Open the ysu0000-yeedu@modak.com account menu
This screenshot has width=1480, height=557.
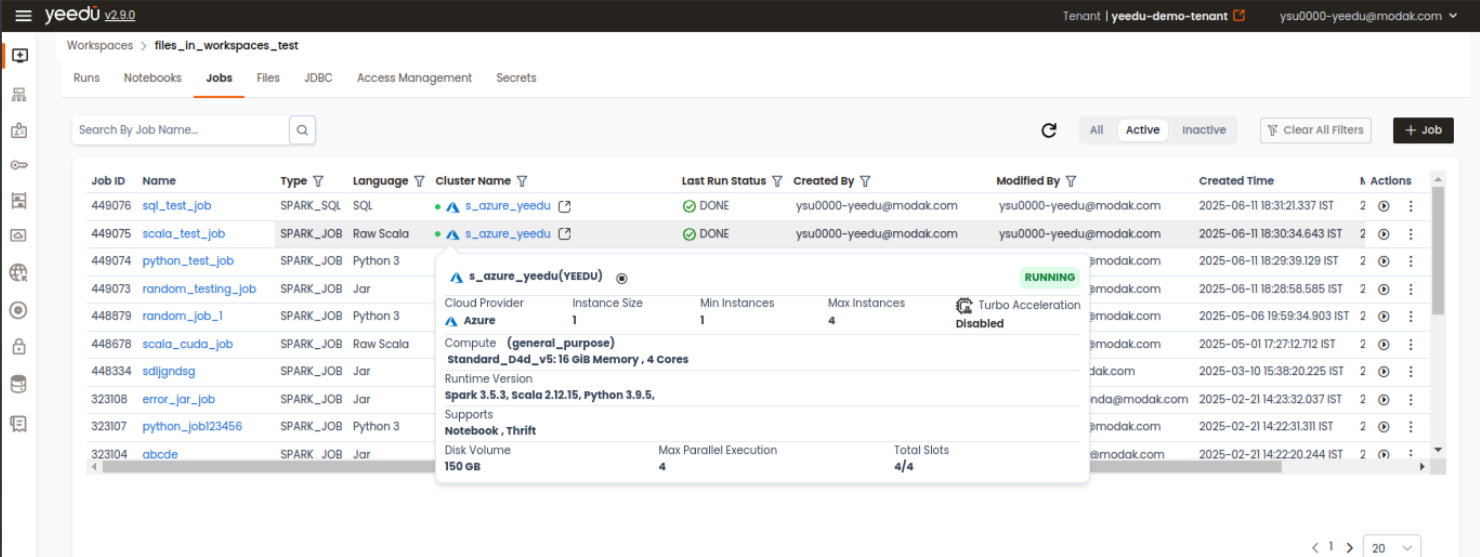point(1367,16)
